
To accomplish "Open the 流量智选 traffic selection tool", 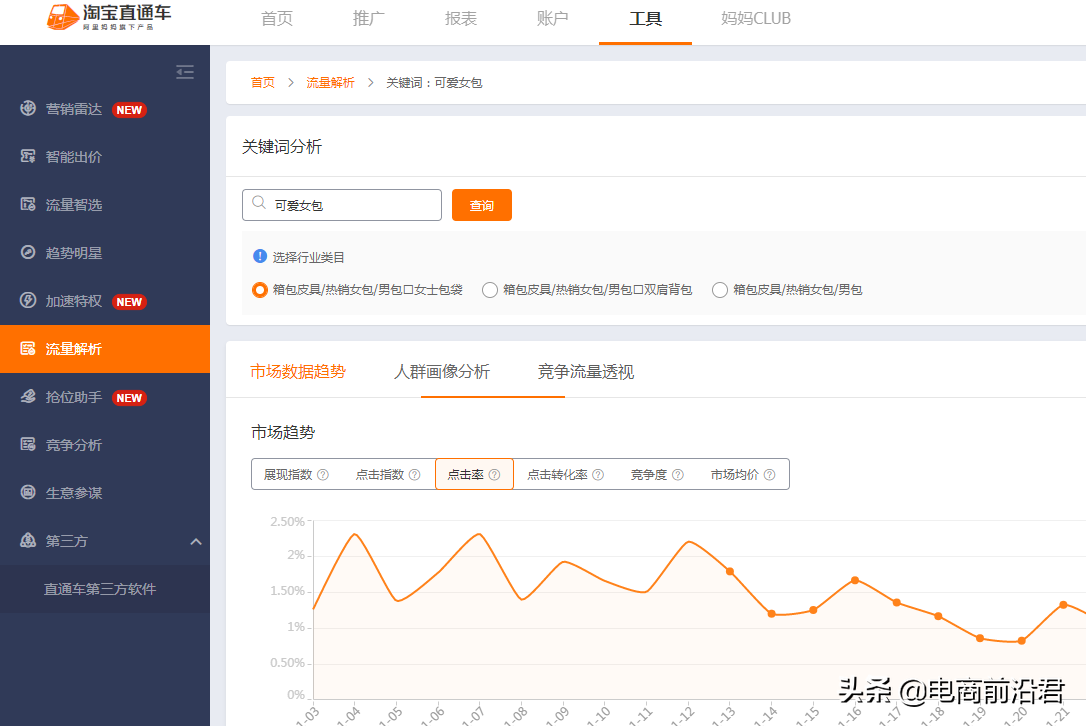I will tap(75, 204).
